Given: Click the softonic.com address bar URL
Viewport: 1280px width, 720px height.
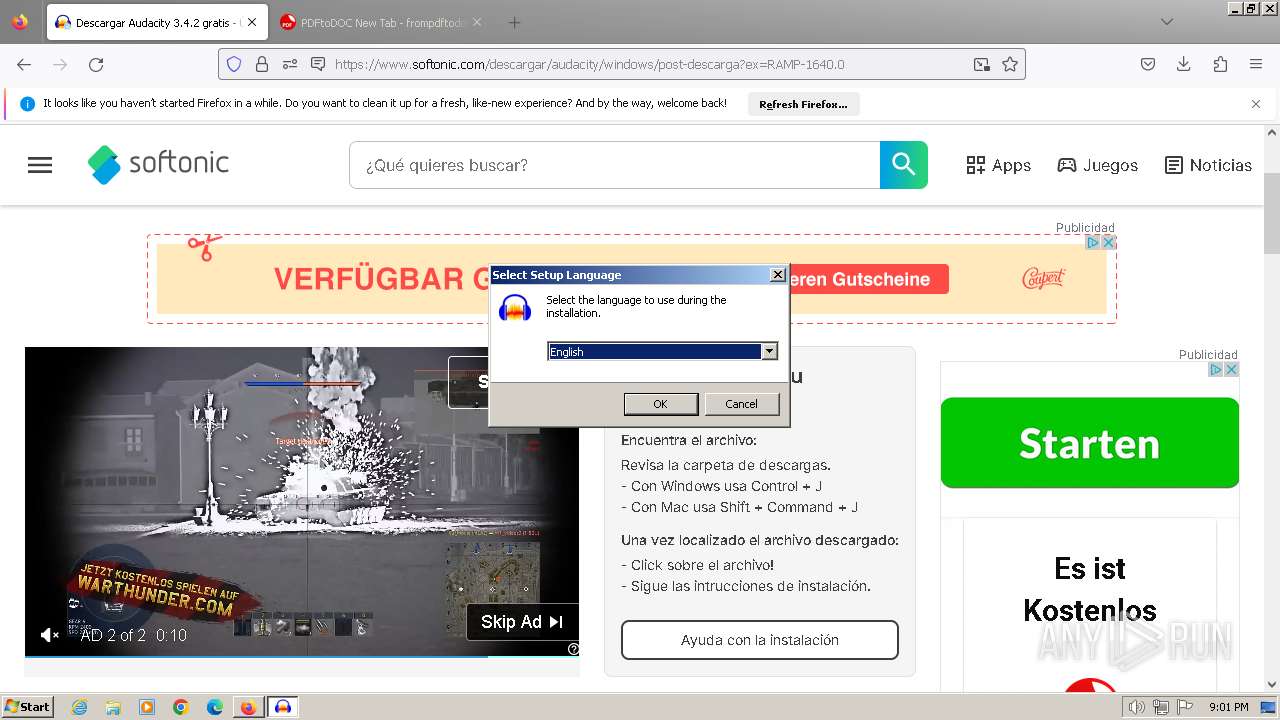Looking at the screenshot, I should [x=589, y=64].
